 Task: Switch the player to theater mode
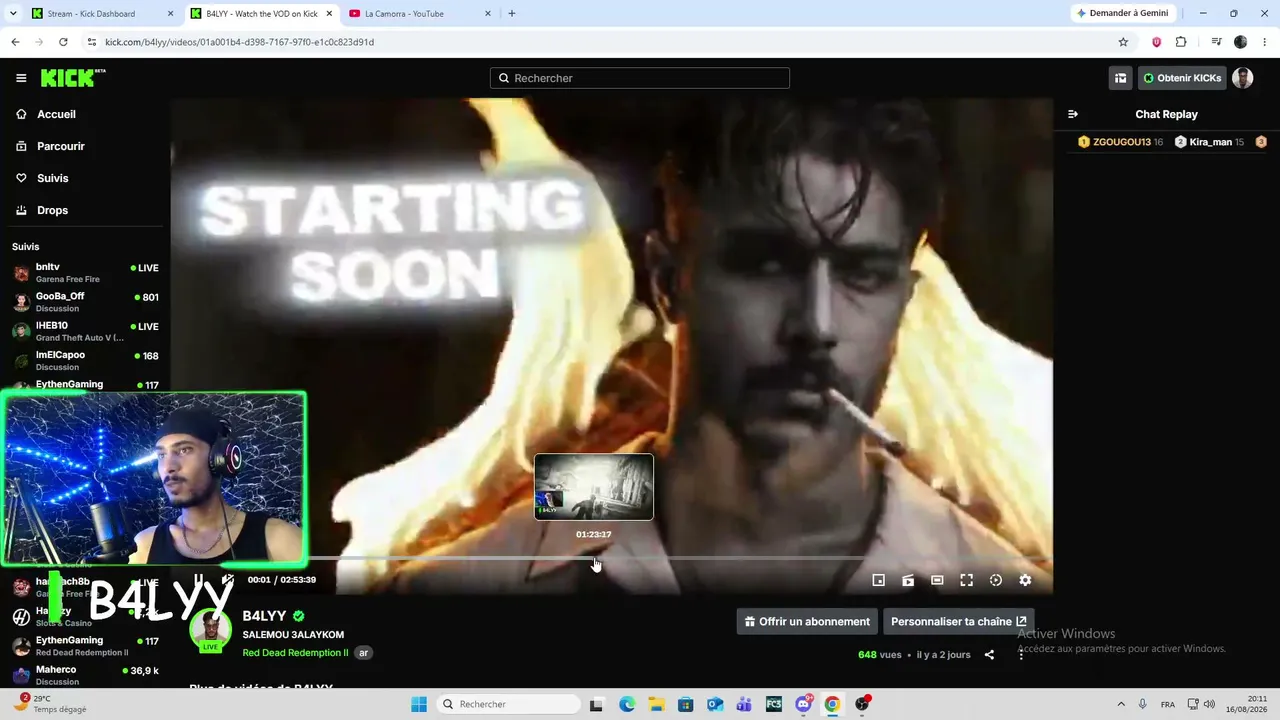937,580
